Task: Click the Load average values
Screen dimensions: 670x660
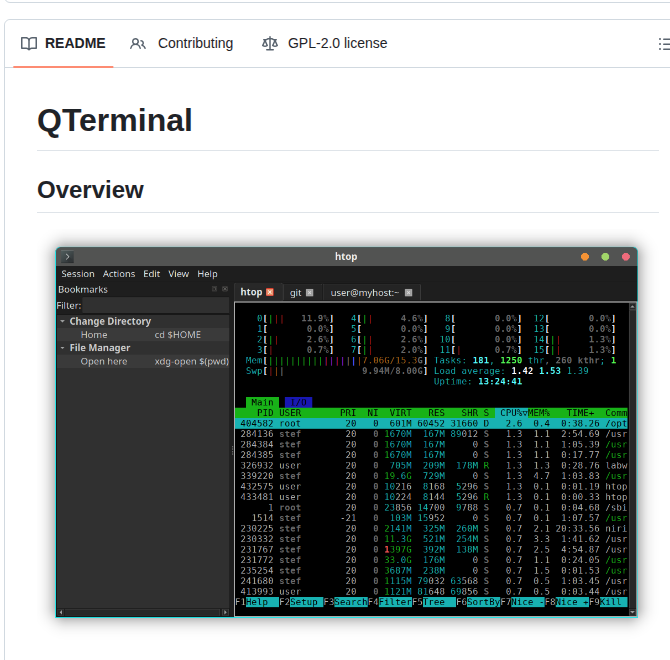Action: (550, 371)
